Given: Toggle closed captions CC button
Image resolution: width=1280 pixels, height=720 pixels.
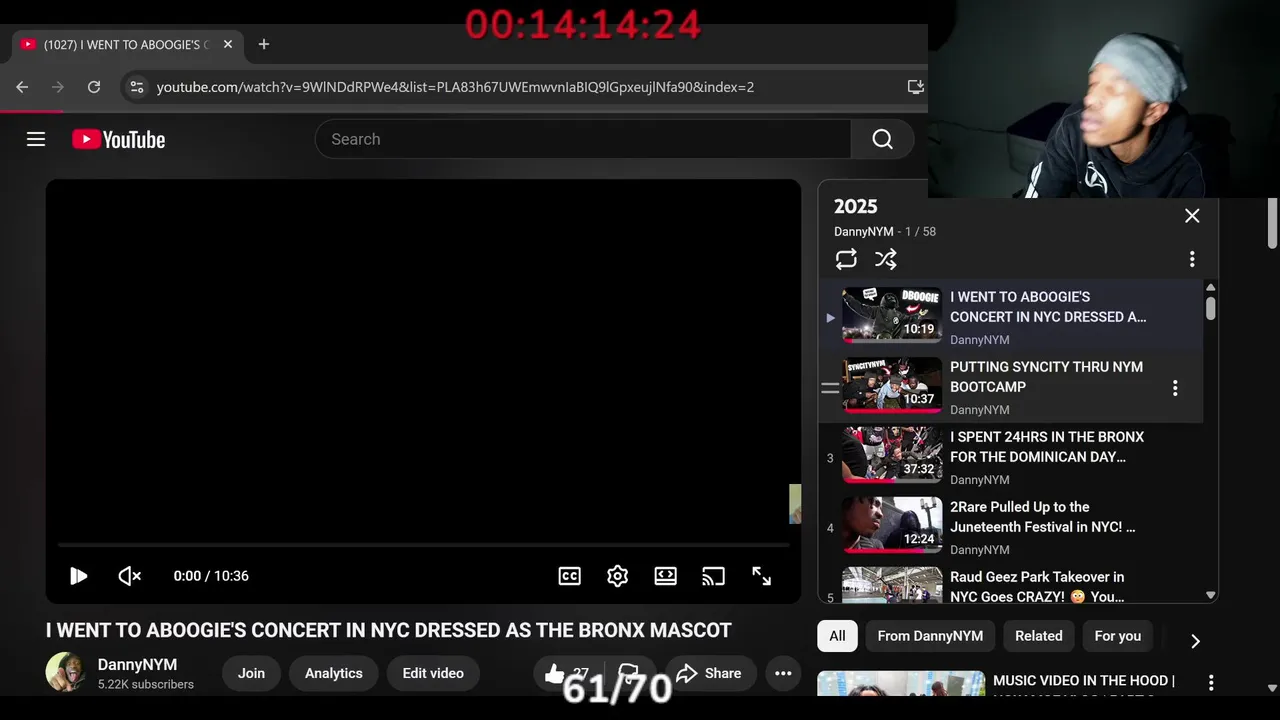Looking at the screenshot, I should coord(570,576).
